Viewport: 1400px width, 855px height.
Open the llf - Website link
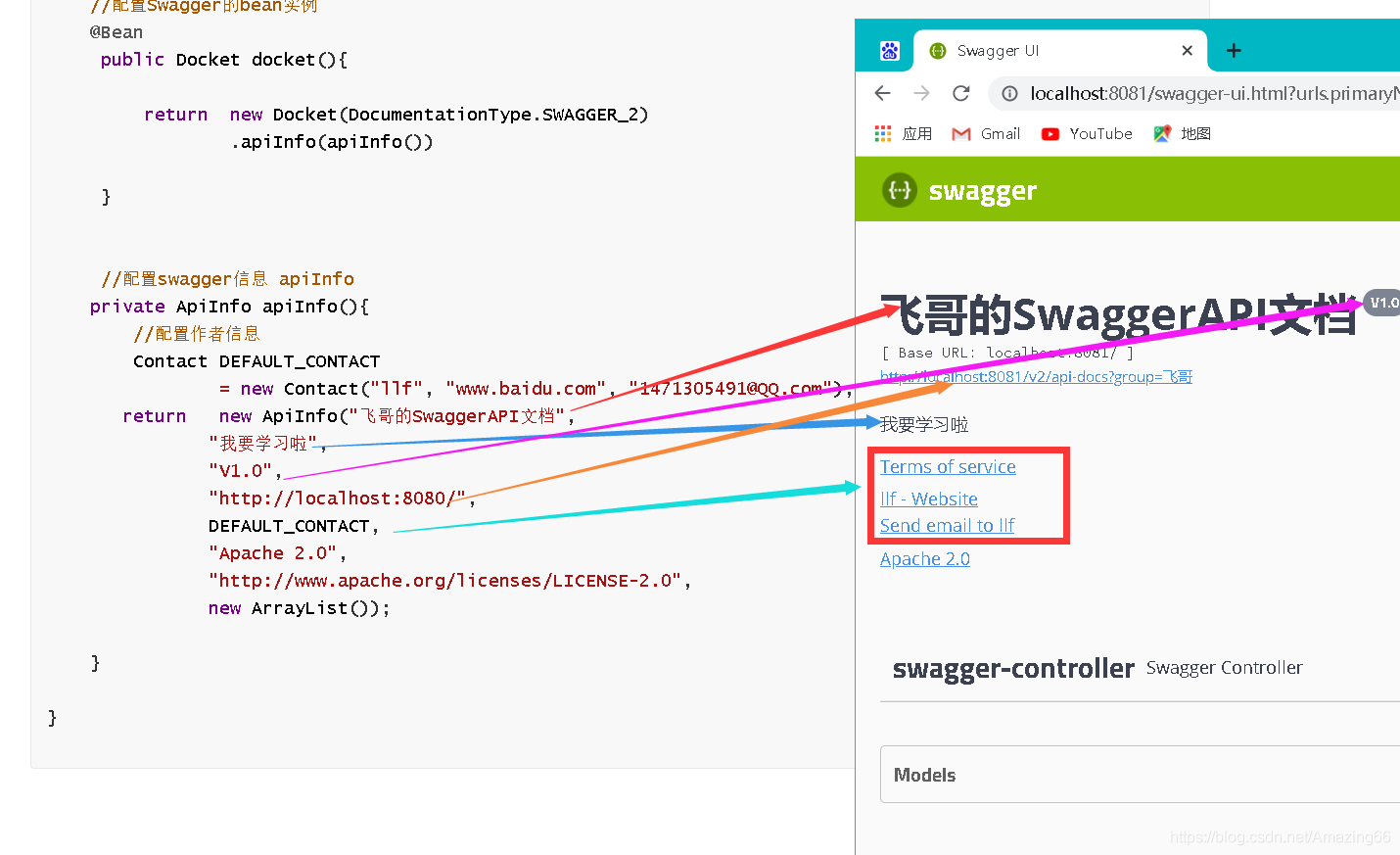(929, 499)
